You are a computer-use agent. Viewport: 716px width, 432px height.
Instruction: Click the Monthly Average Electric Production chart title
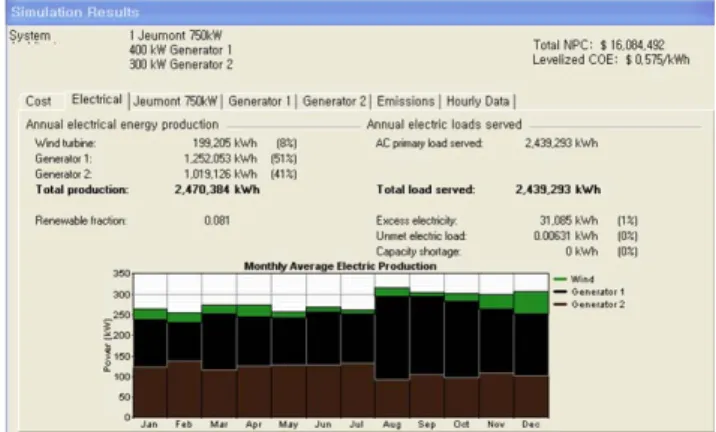pyautogui.click(x=340, y=266)
